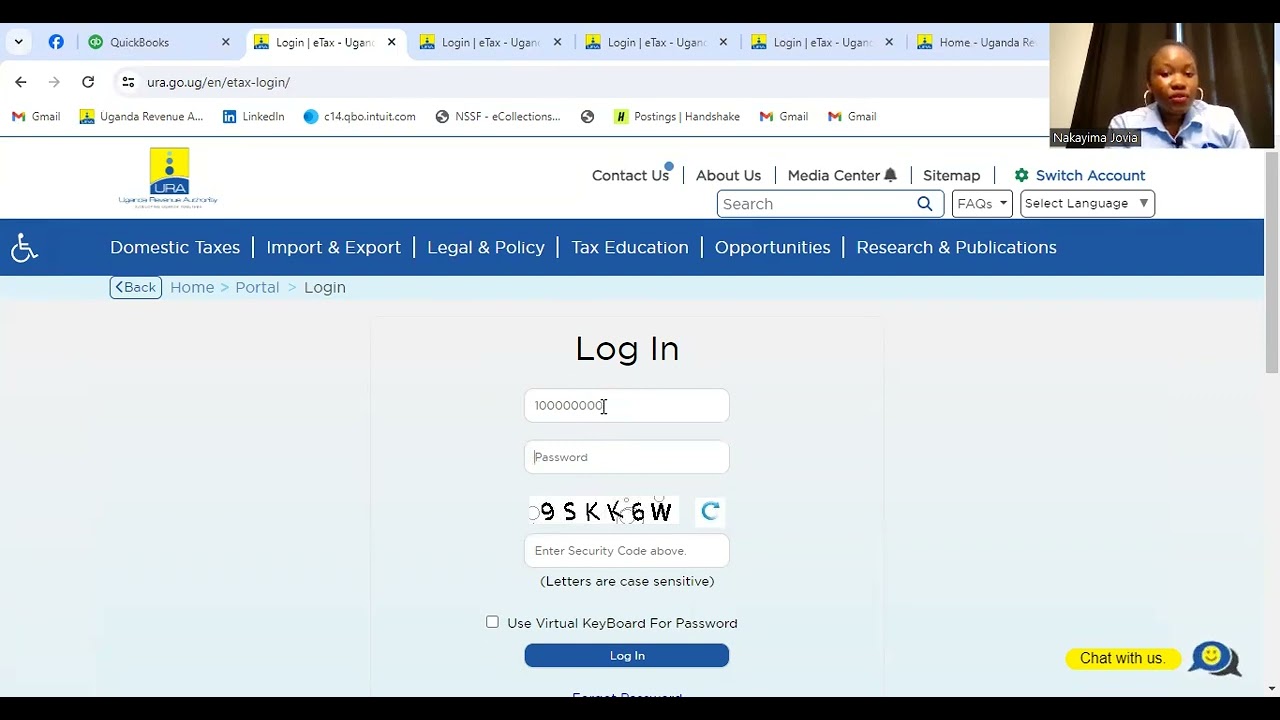This screenshot has height=720, width=1280.
Task: Open the Chat with us bubble
Action: tap(1122, 658)
